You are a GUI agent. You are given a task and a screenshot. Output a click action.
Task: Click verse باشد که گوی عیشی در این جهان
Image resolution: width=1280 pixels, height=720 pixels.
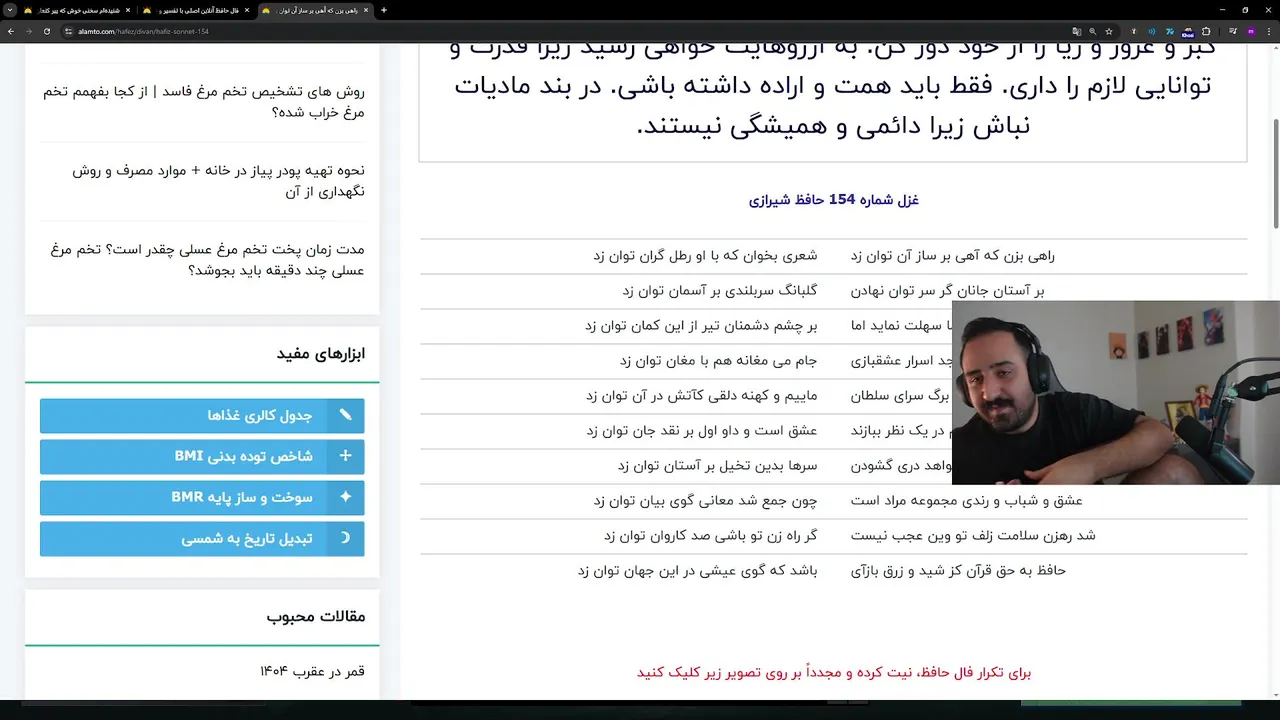697,571
